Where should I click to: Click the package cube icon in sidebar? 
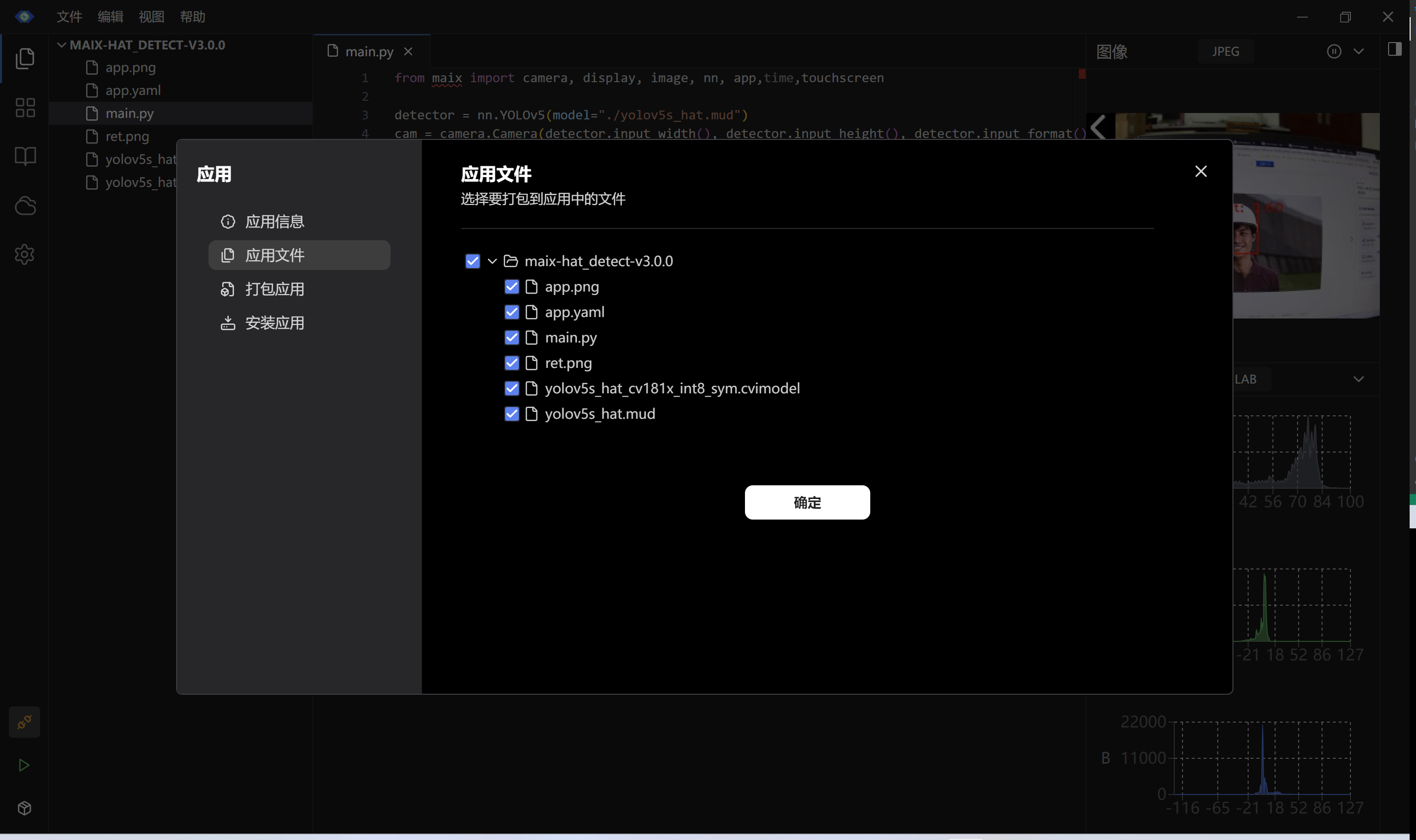25,808
